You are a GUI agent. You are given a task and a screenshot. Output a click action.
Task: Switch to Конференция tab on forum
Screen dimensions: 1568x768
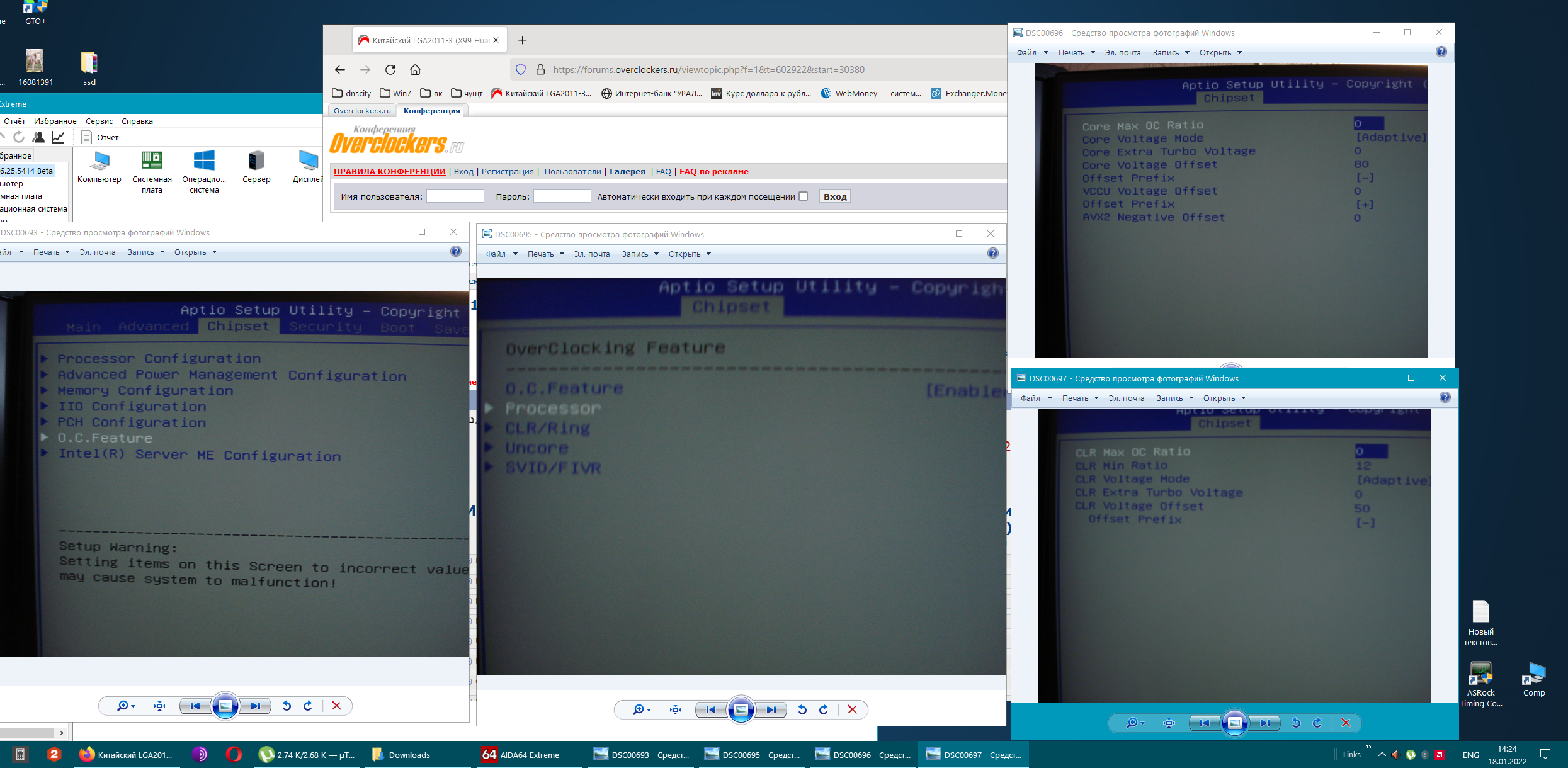click(431, 111)
